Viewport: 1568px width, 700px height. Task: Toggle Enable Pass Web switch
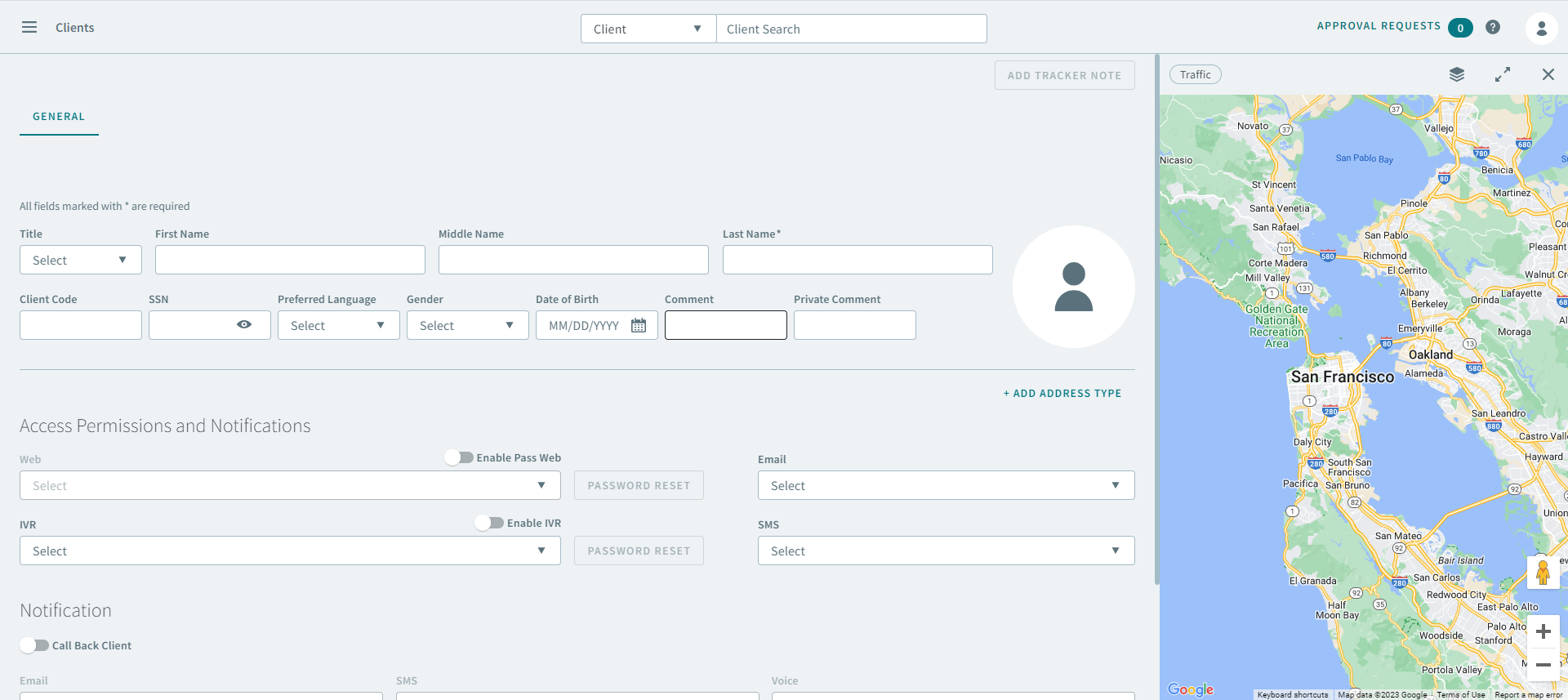point(459,457)
